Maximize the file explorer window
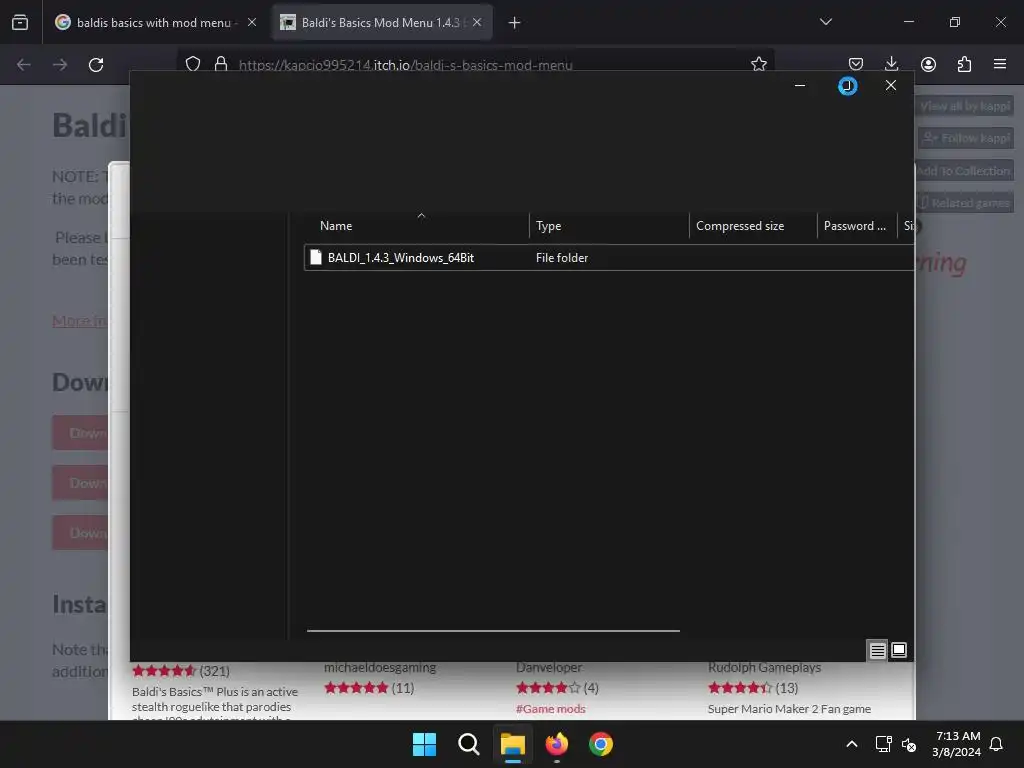The image size is (1024, 768). point(847,86)
